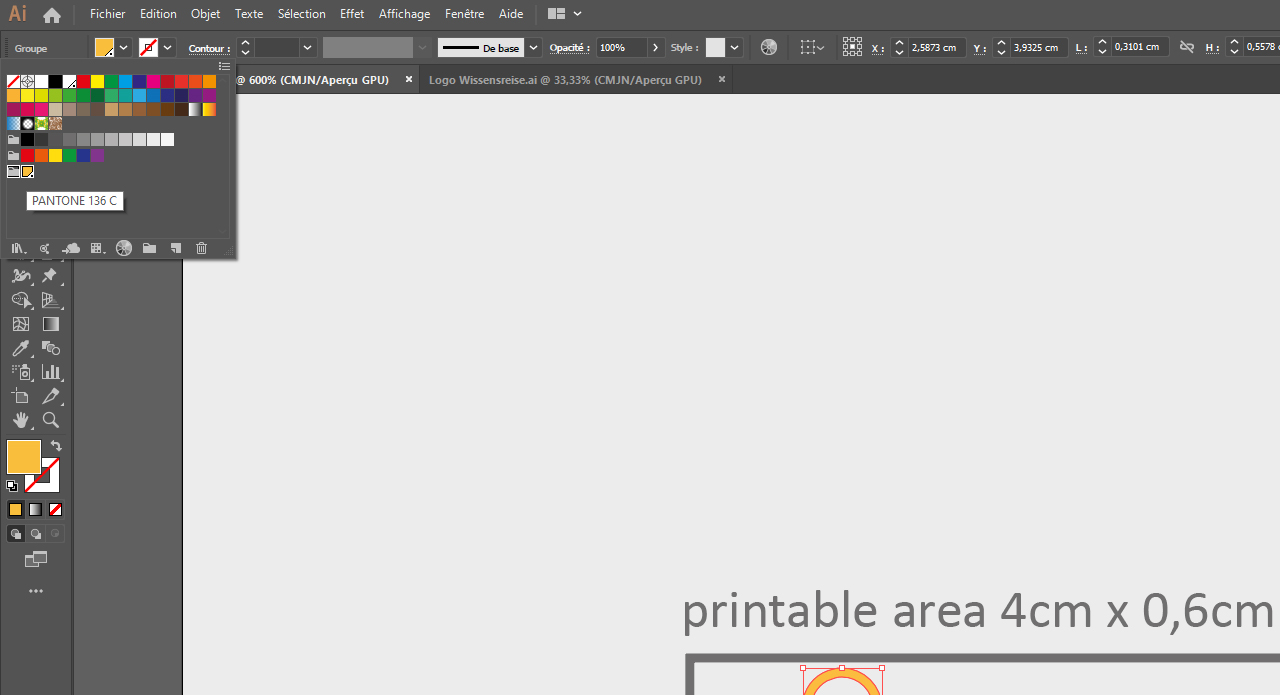
Task: Set paint mode to Gradient
Action: [x=36, y=509]
